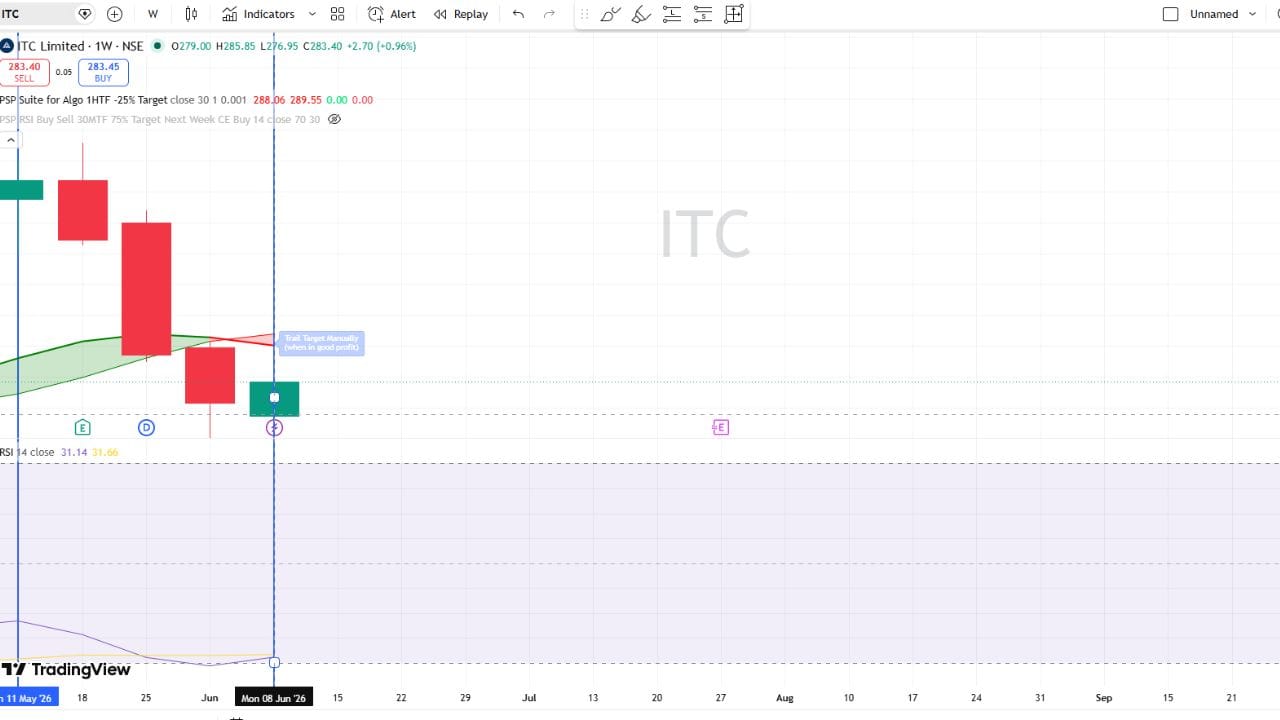This screenshot has width=1280, height=720.
Task: Open the W weekly timeframe selector
Action: (x=153, y=14)
